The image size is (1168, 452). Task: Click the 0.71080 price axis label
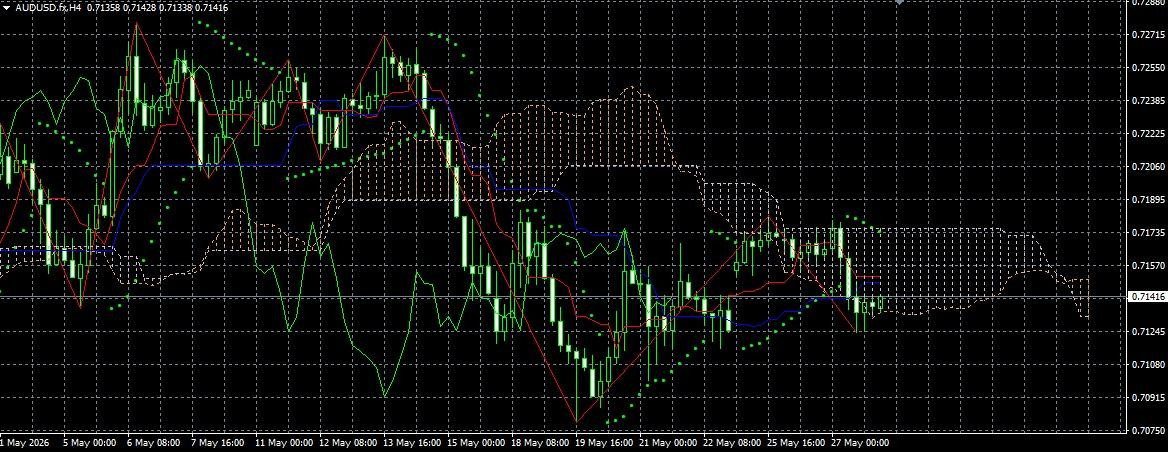click(1148, 365)
